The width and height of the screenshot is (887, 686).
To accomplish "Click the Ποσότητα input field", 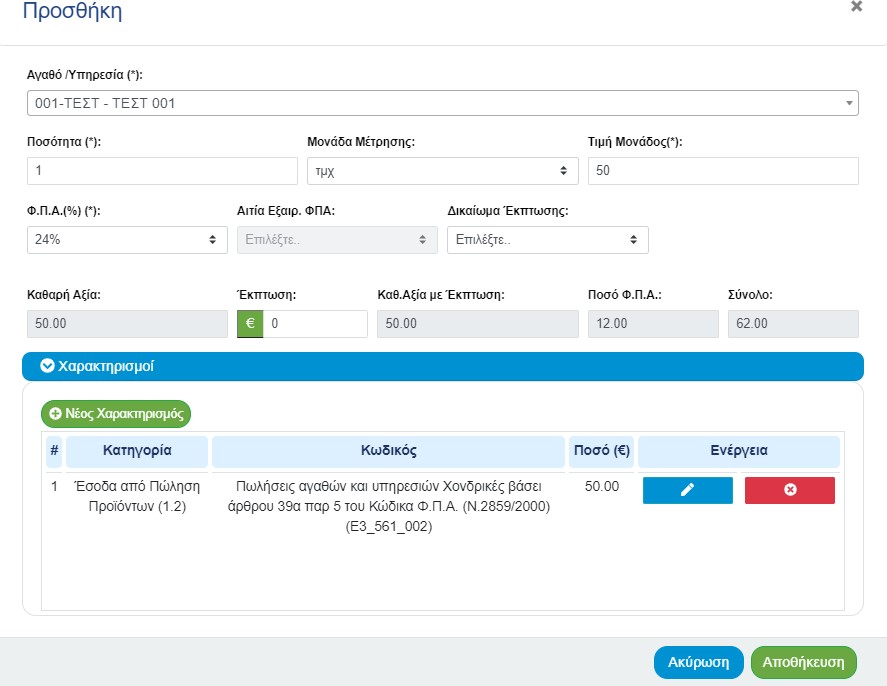I will (x=162, y=171).
